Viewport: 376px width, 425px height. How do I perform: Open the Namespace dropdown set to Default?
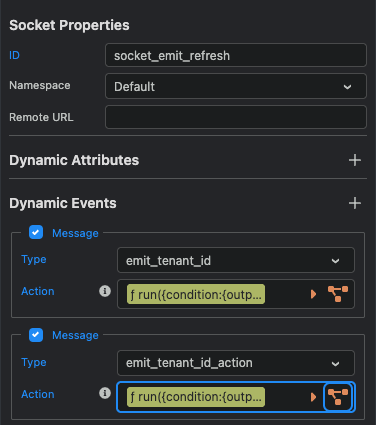(236, 86)
